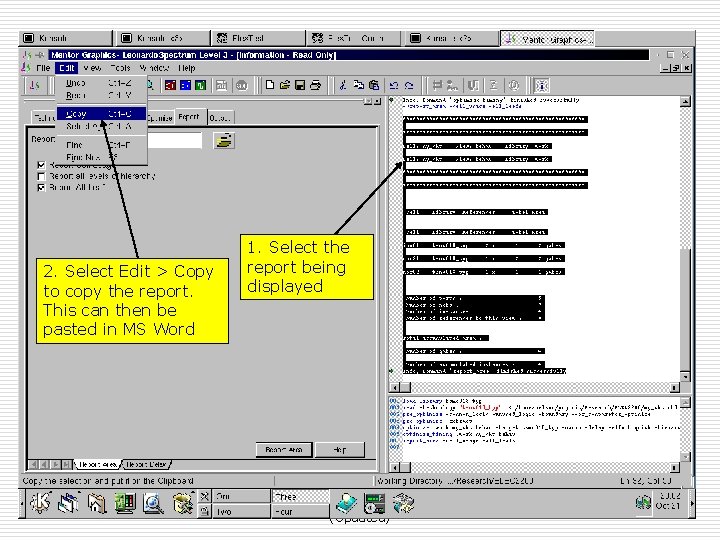Click the Undo arrow toolbar icon

click(x=394, y=85)
